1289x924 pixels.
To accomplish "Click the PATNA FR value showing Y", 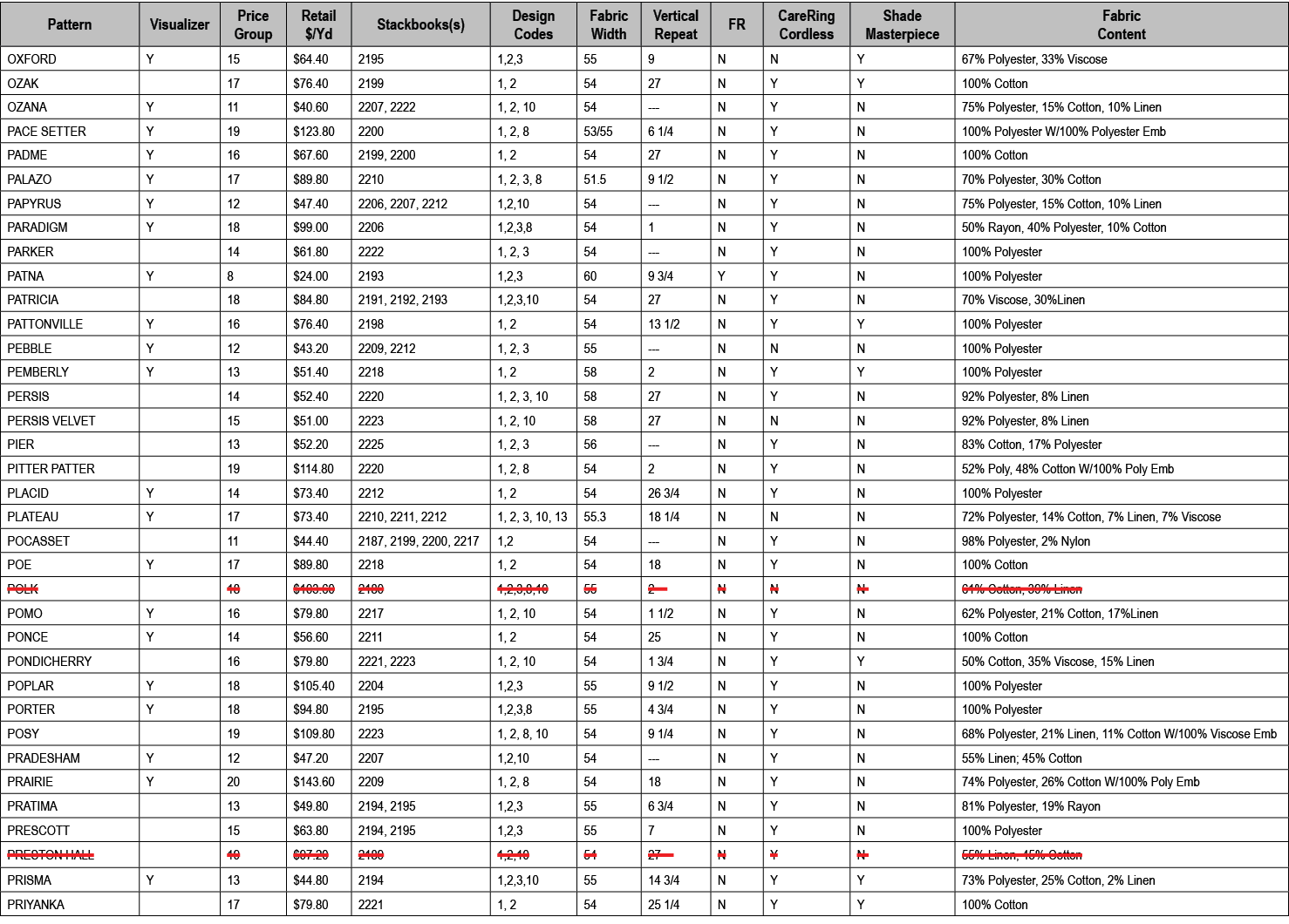I will click(736, 275).
